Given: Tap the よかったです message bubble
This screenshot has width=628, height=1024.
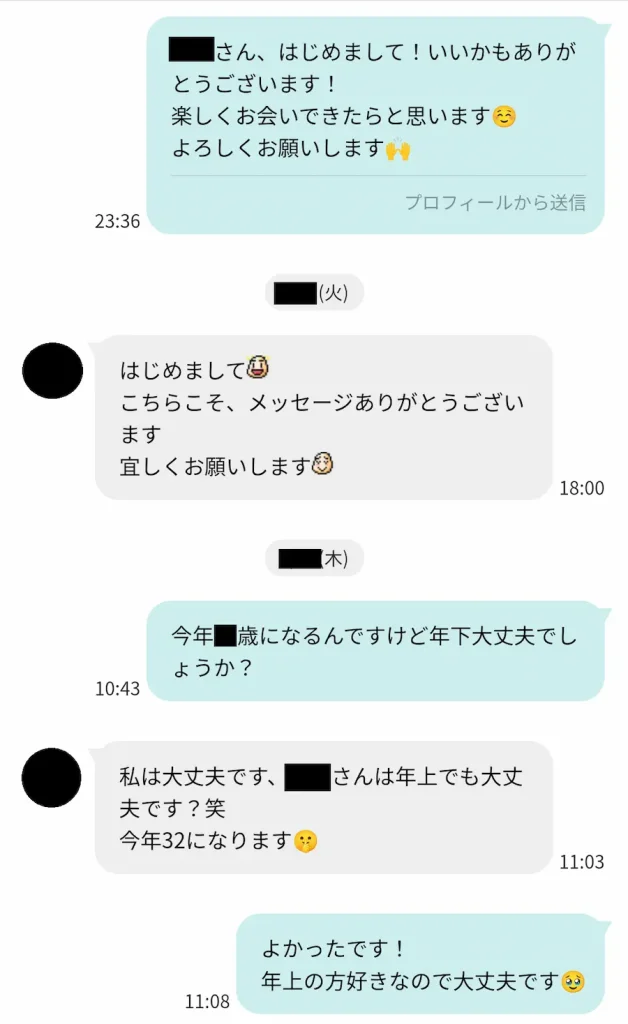Looking at the screenshot, I should [421, 964].
